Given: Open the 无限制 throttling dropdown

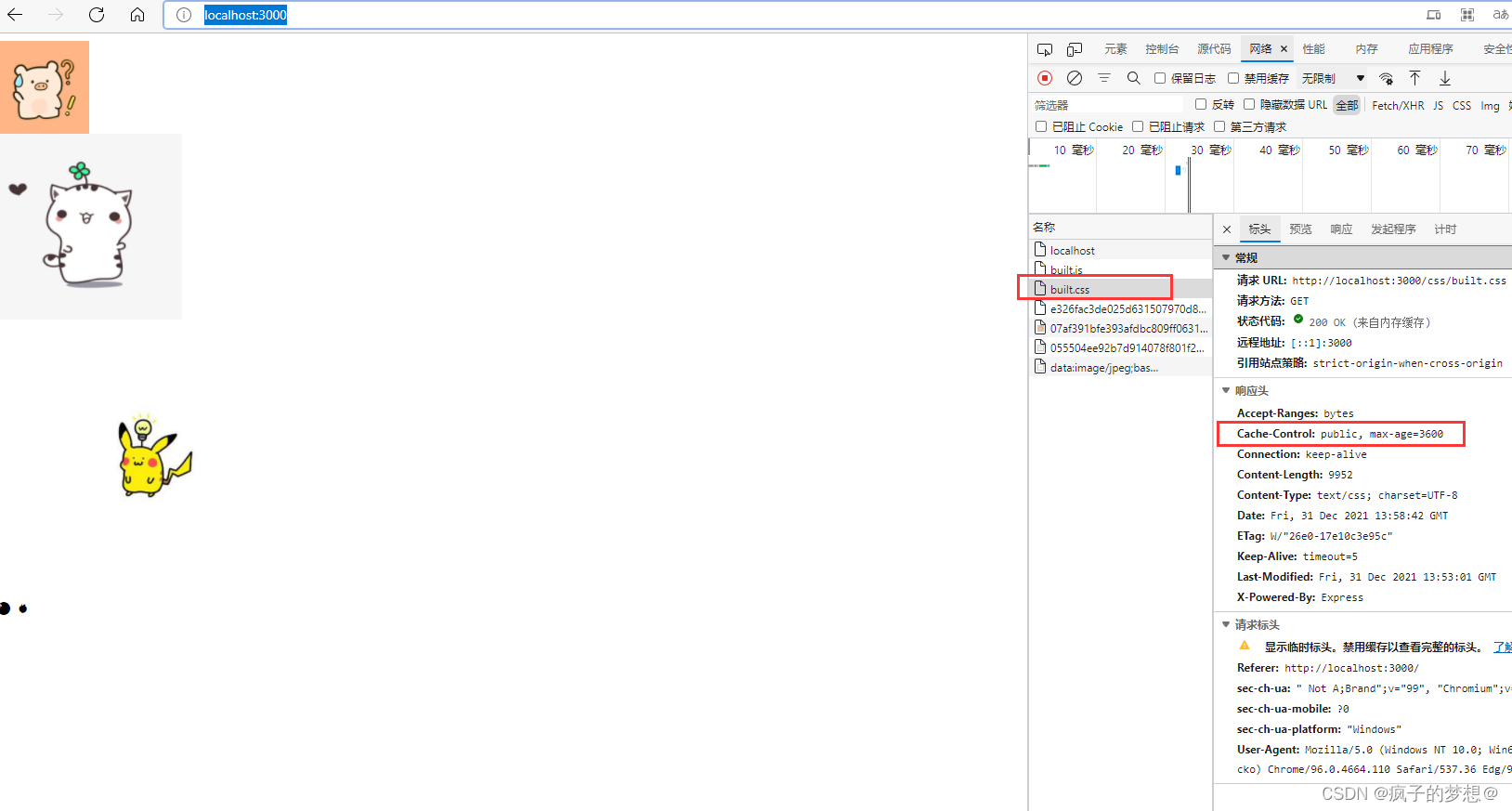Looking at the screenshot, I should pyautogui.click(x=1333, y=78).
